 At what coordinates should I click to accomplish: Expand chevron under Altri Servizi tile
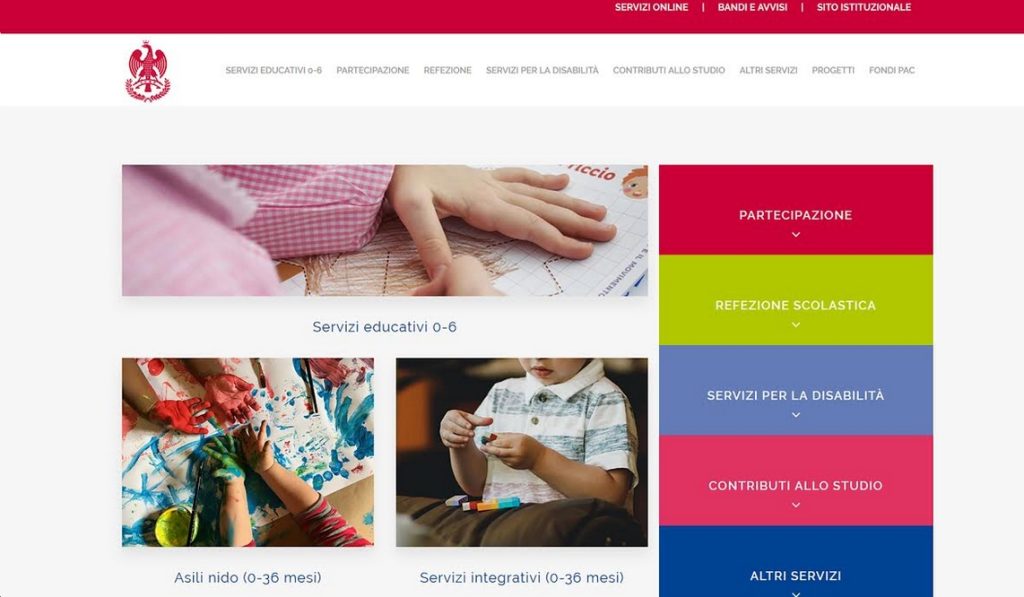(795, 593)
